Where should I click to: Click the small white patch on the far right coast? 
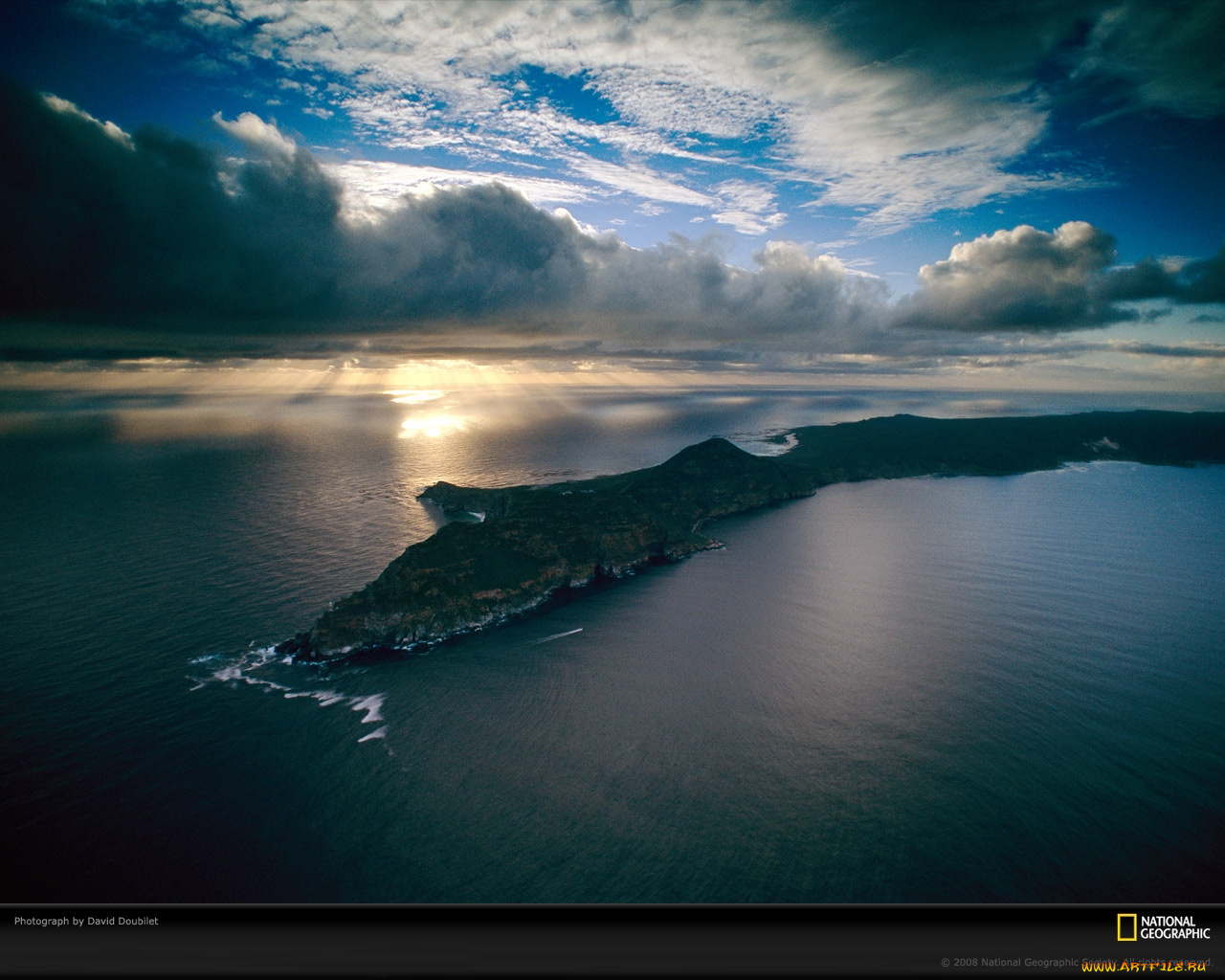click(1105, 444)
